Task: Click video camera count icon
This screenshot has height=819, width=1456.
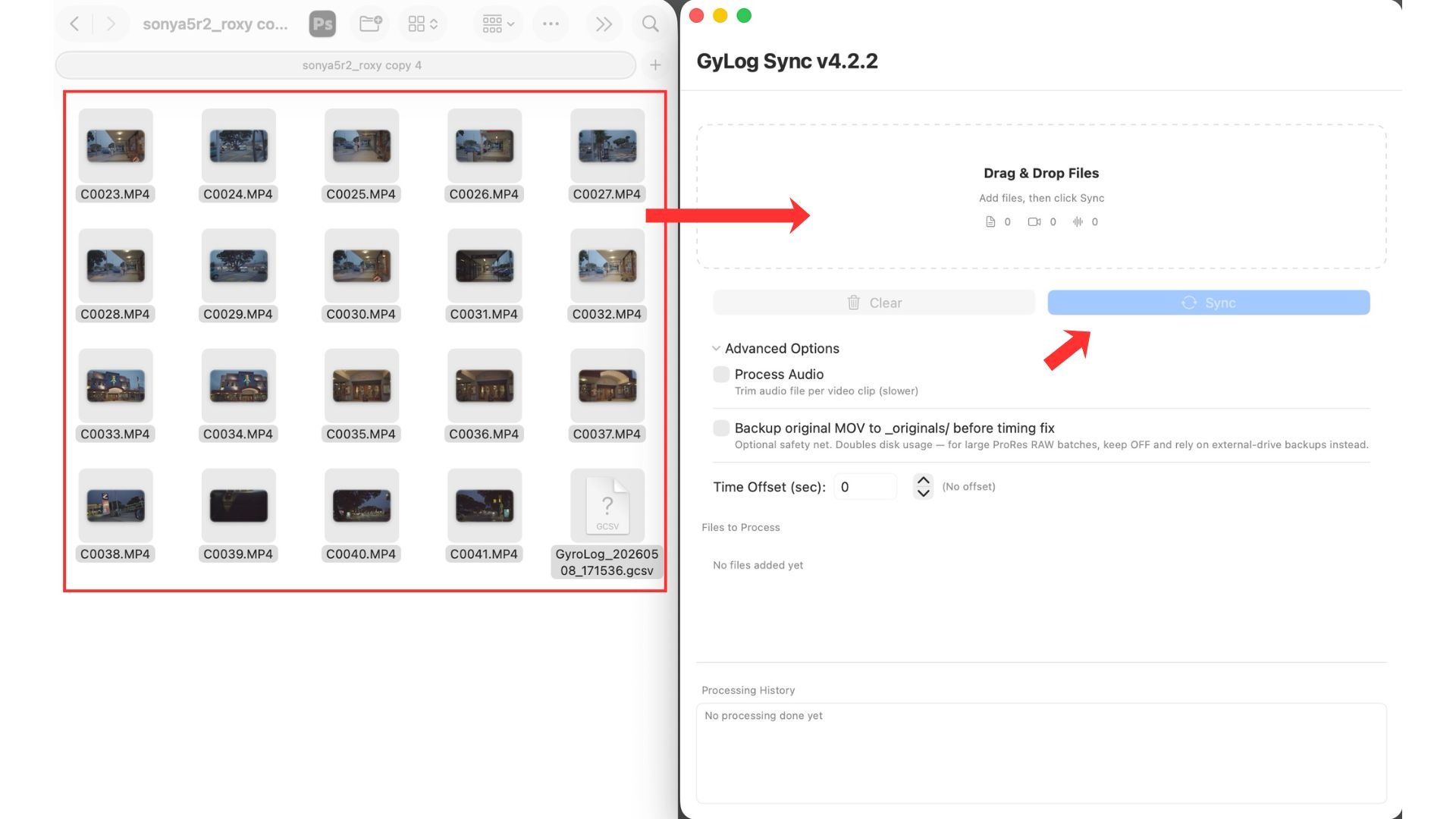Action: coord(1034,221)
